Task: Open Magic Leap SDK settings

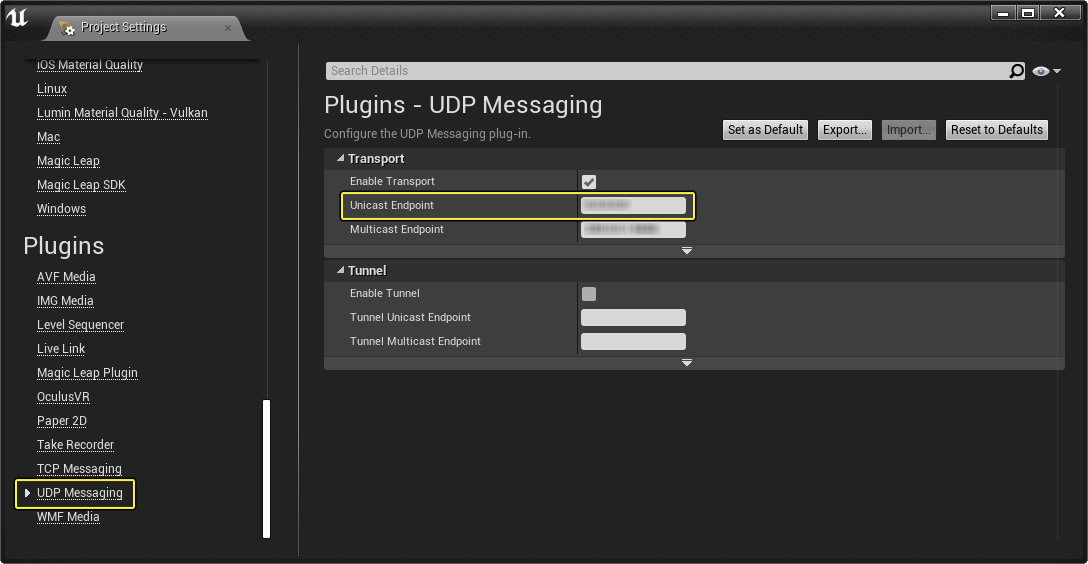Action: coord(81,185)
